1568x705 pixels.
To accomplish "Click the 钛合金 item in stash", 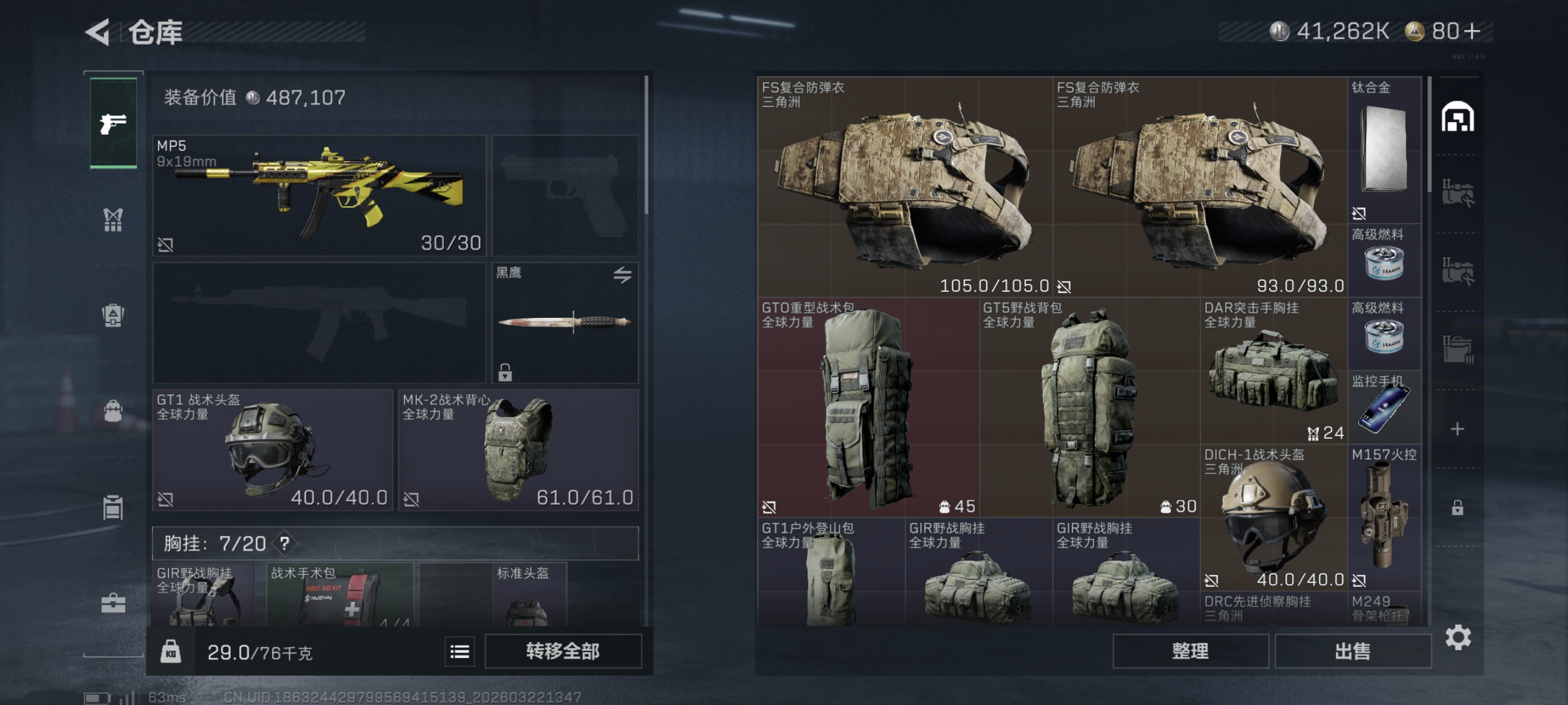I will (1384, 150).
